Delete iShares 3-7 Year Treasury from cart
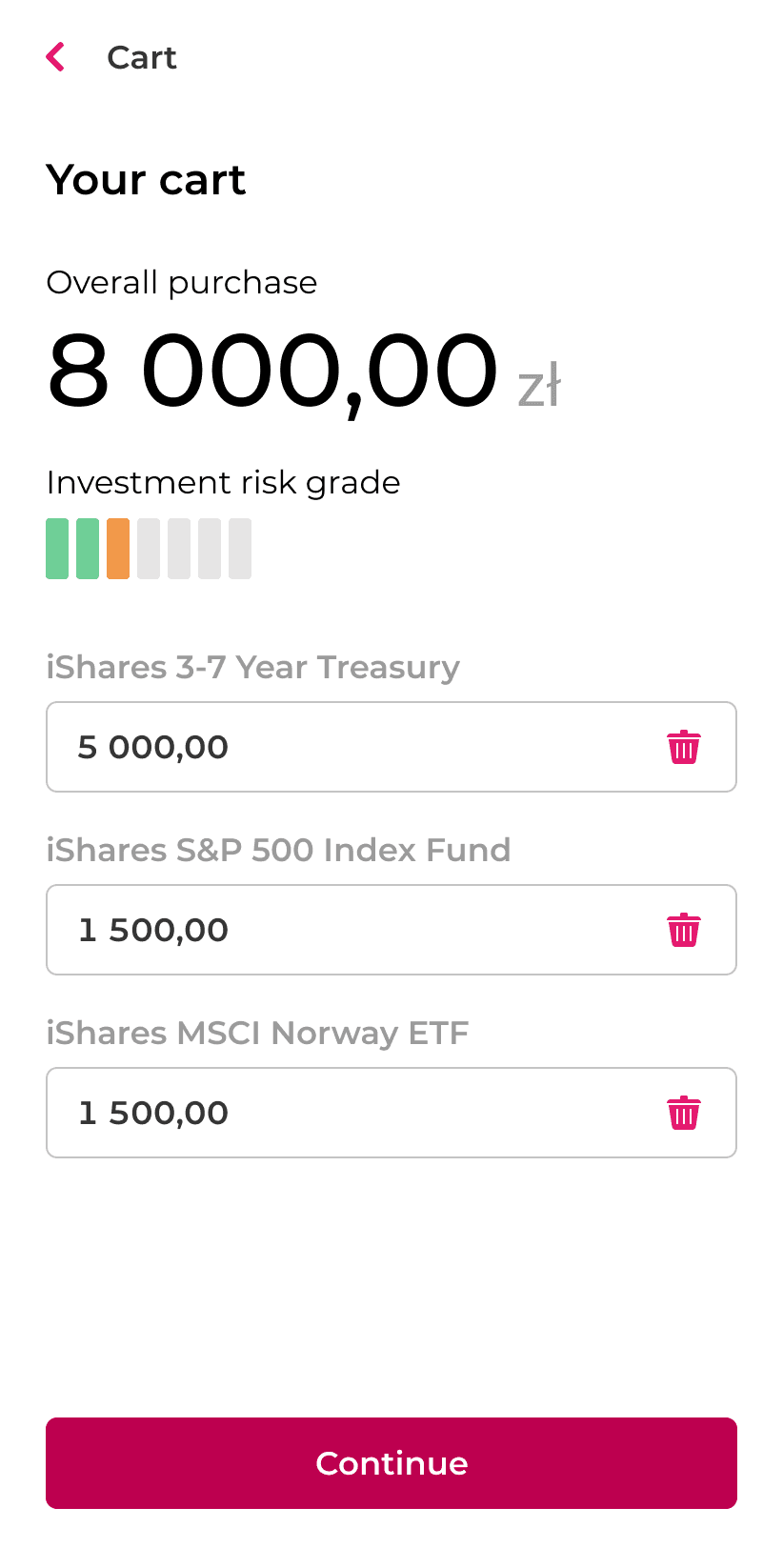The width and height of the screenshot is (783, 1568). point(683,748)
